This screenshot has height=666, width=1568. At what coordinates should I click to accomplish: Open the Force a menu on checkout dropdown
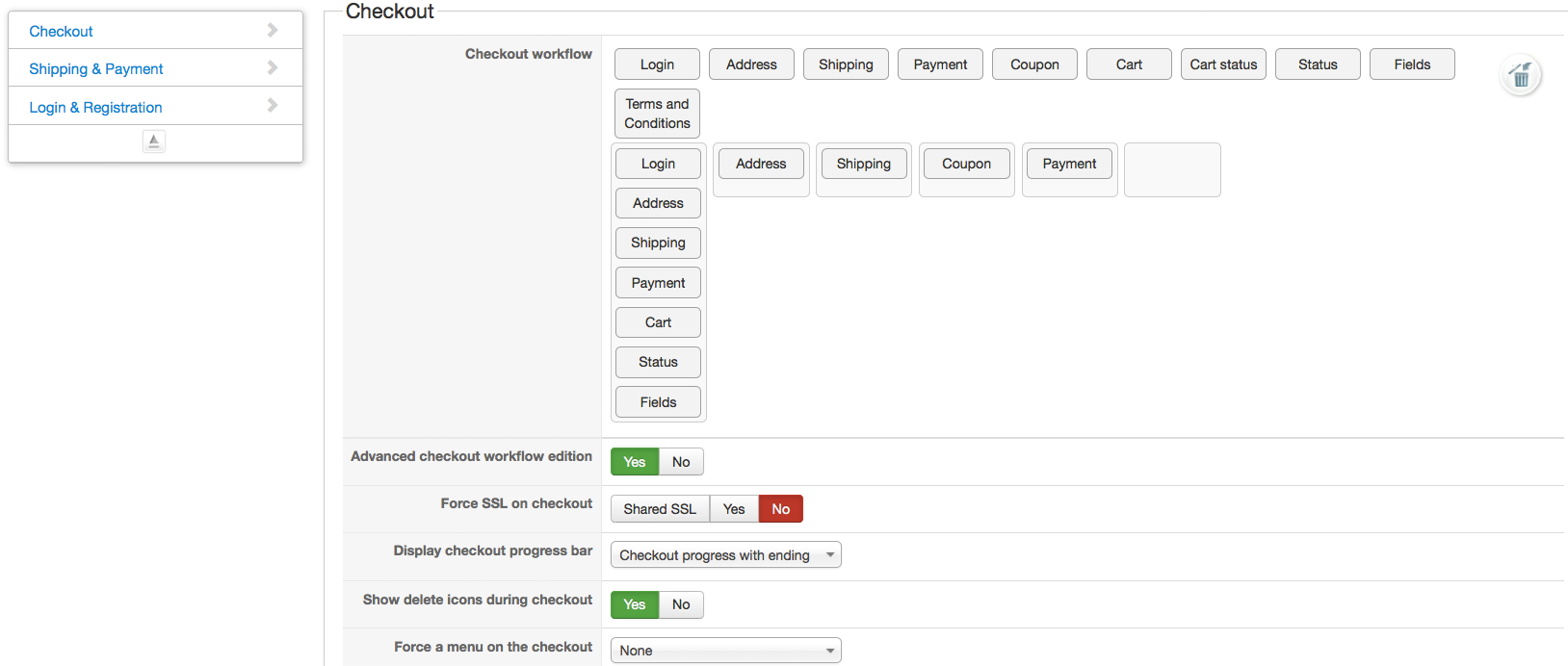point(725,651)
